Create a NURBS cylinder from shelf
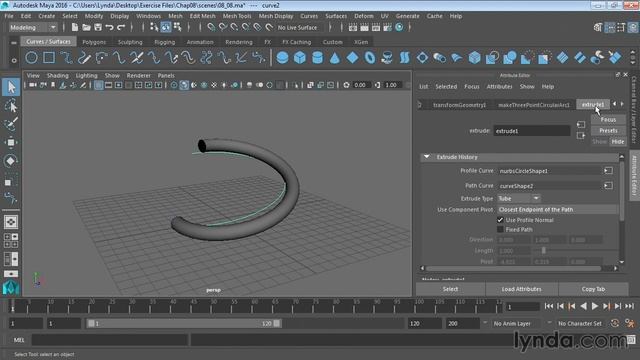This screenshot has height=360, width=640. click(x=318, y=58)
